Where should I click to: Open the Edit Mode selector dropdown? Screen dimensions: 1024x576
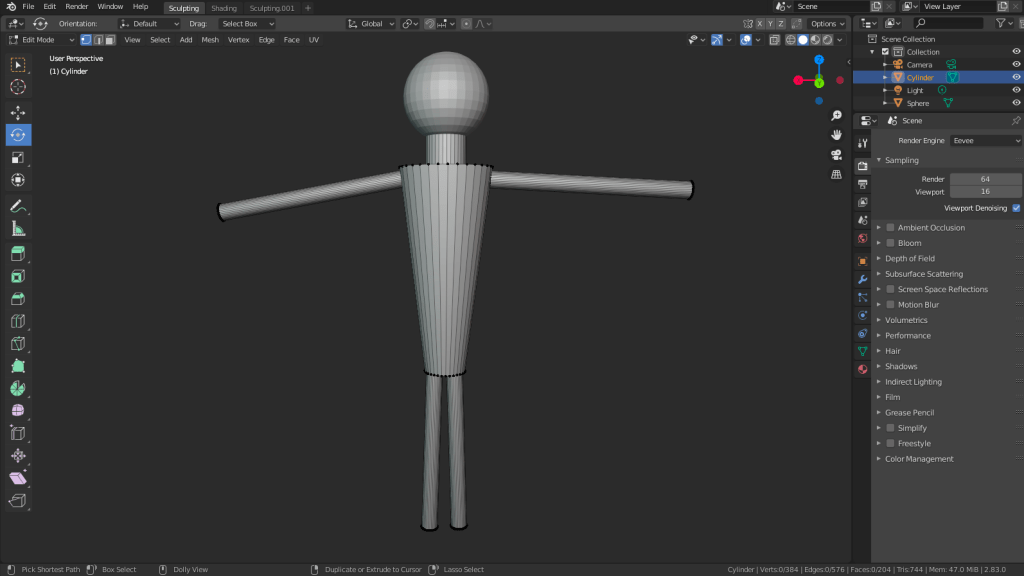pyautogui.click(x=40, y=40)
